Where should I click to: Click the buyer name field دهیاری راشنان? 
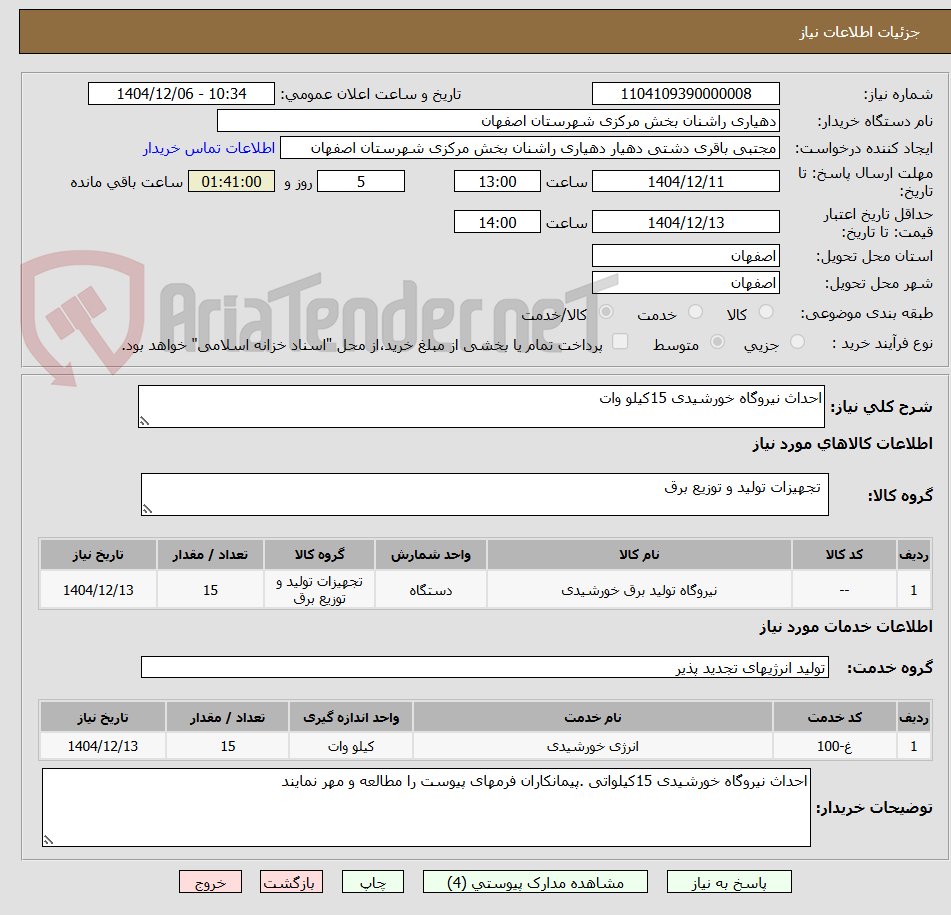(498, 121)
